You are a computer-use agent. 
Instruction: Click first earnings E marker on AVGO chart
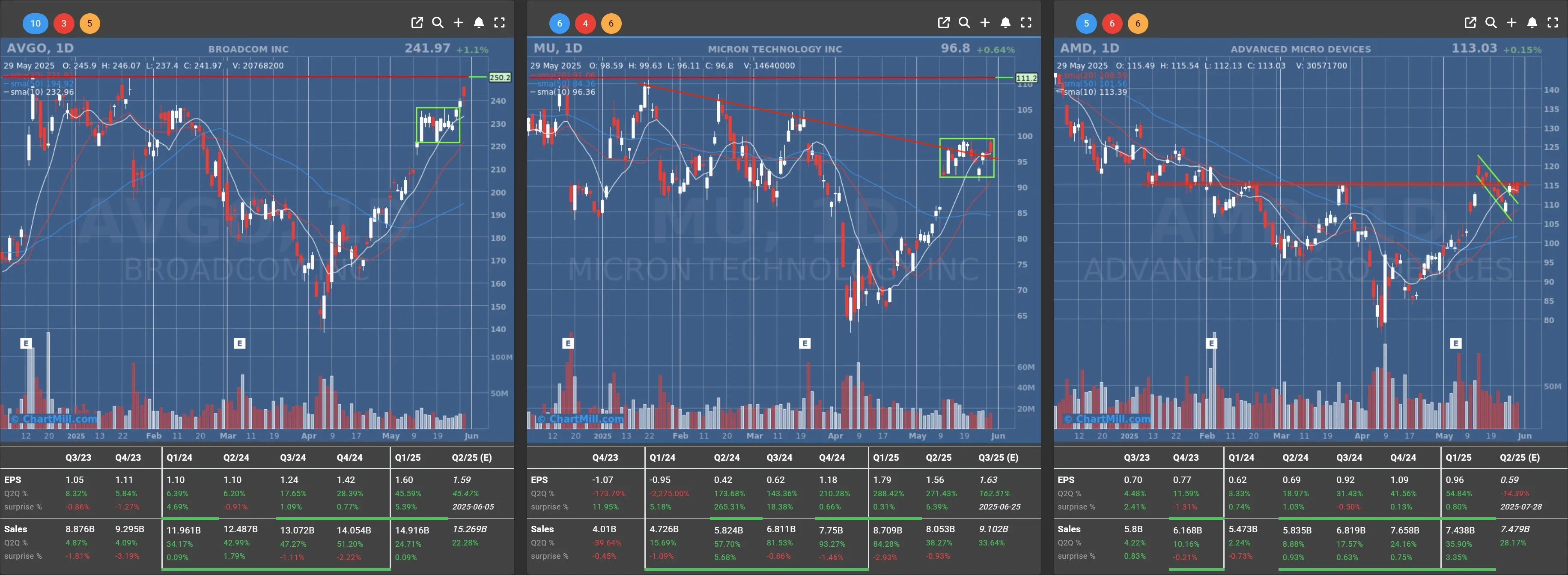click(x=26, y=343)
